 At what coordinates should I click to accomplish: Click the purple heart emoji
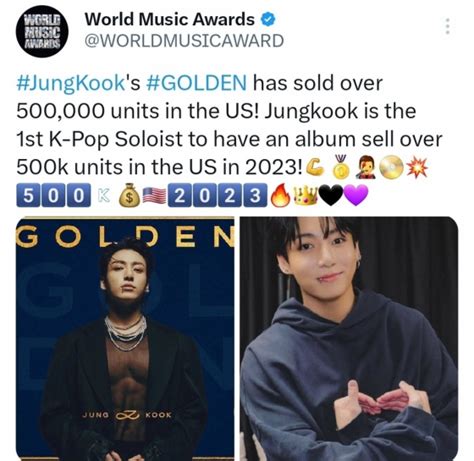pos(356,196)
